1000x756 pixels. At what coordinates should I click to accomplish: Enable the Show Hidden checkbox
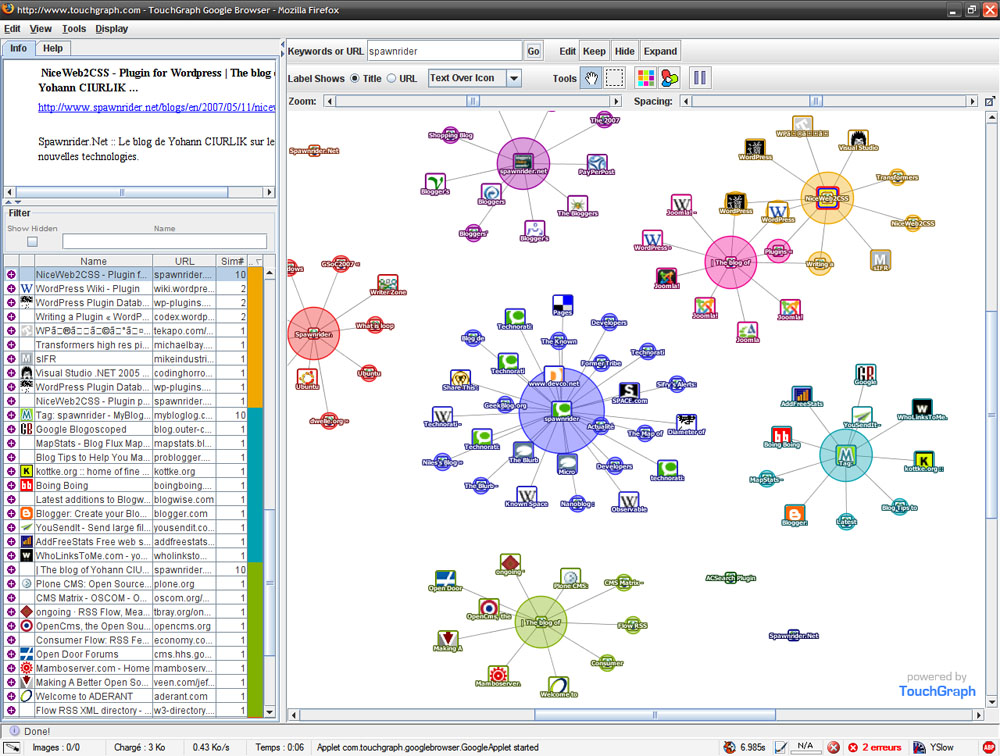33,242
